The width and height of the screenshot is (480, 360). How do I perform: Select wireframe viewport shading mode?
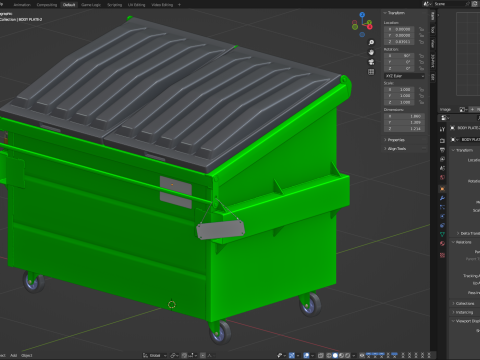[x=329, y=355]
